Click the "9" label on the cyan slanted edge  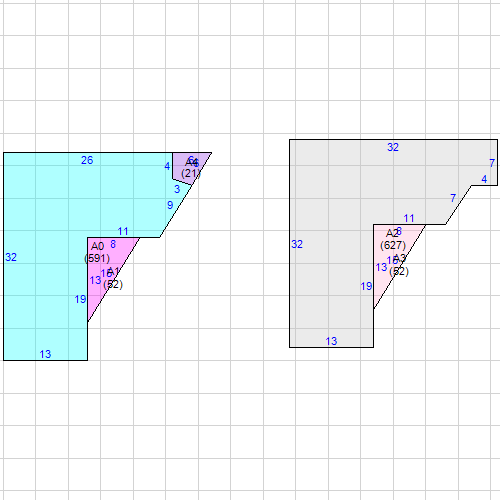[x=170, y=205]
